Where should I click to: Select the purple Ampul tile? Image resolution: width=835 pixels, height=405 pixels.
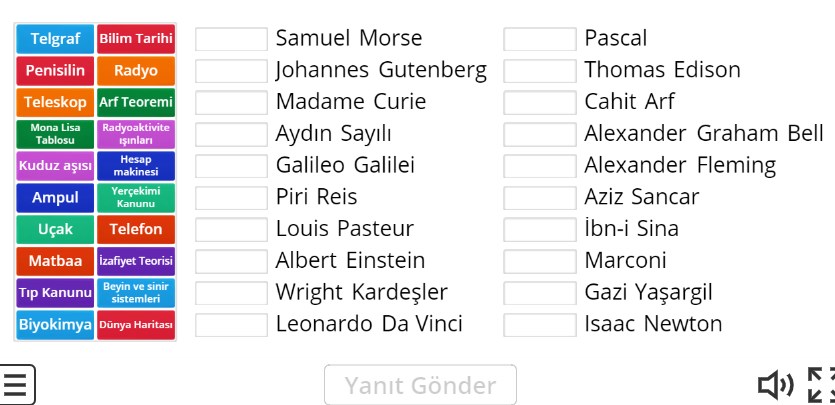pos(55,198)
